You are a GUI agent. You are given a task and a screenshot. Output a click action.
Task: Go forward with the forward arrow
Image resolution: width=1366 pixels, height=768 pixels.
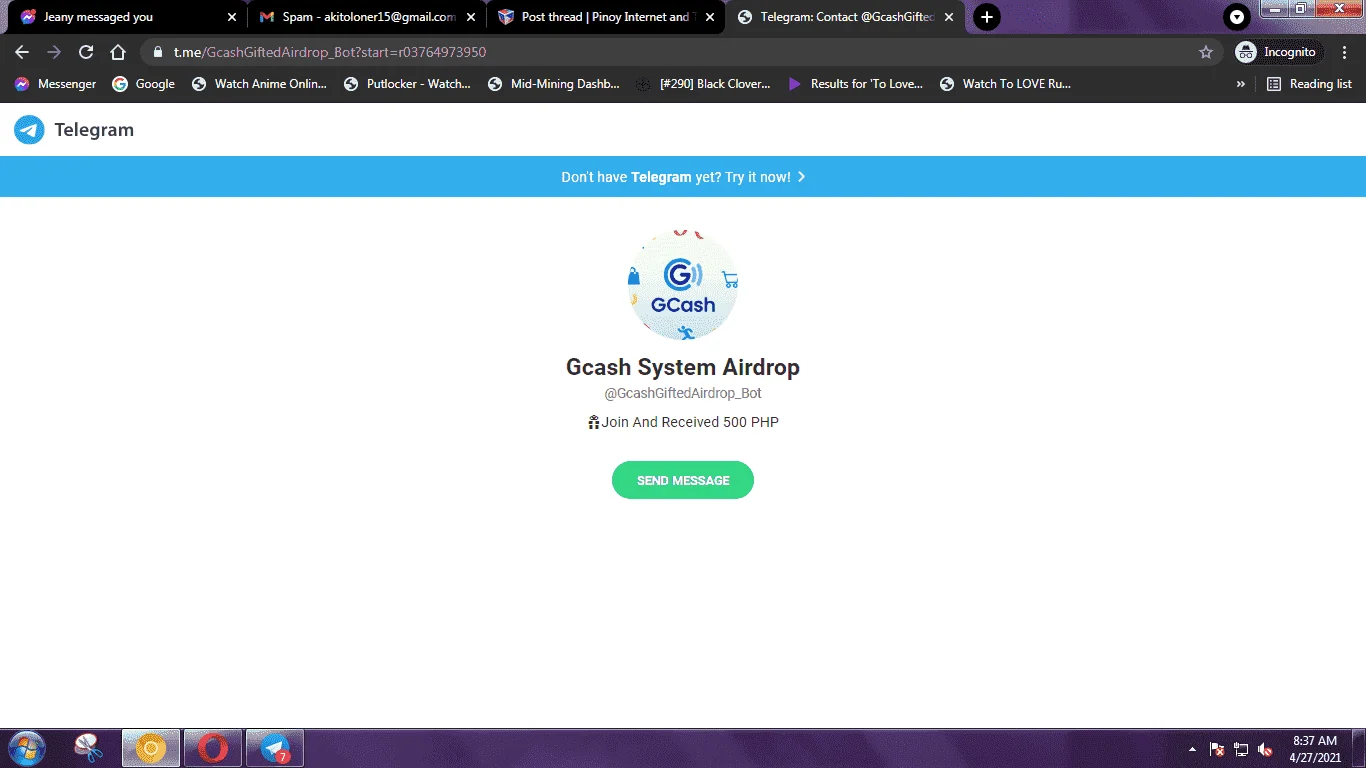[x=54, y=52]
